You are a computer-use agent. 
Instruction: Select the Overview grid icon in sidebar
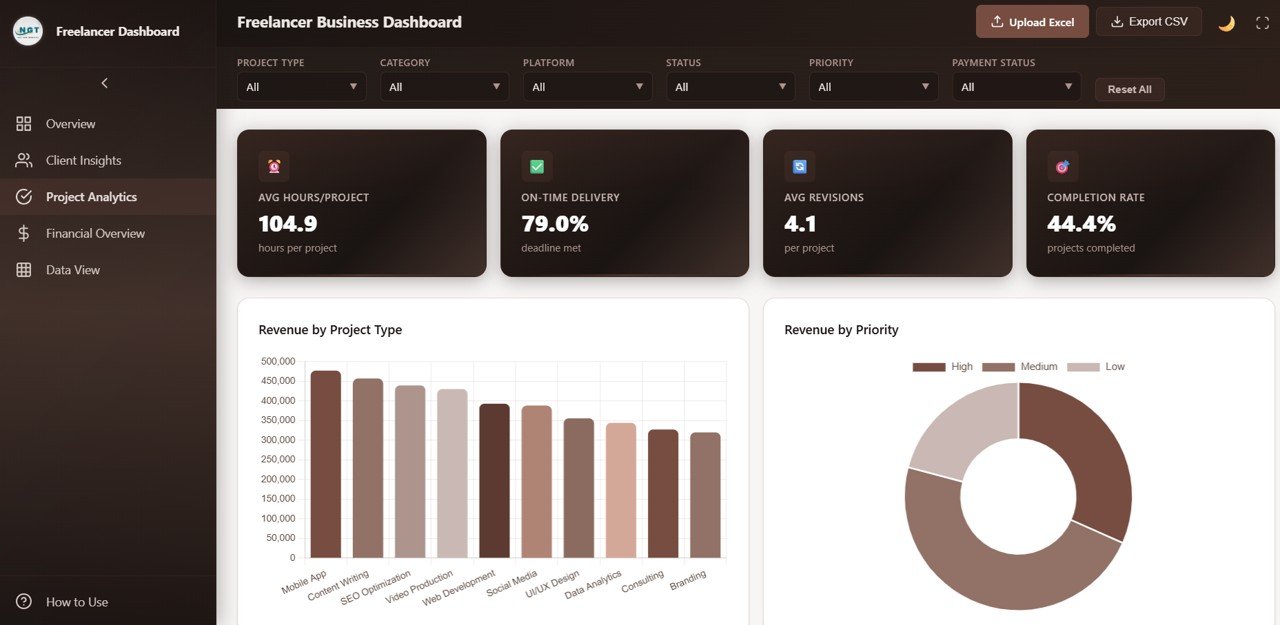tap(24, 123)
